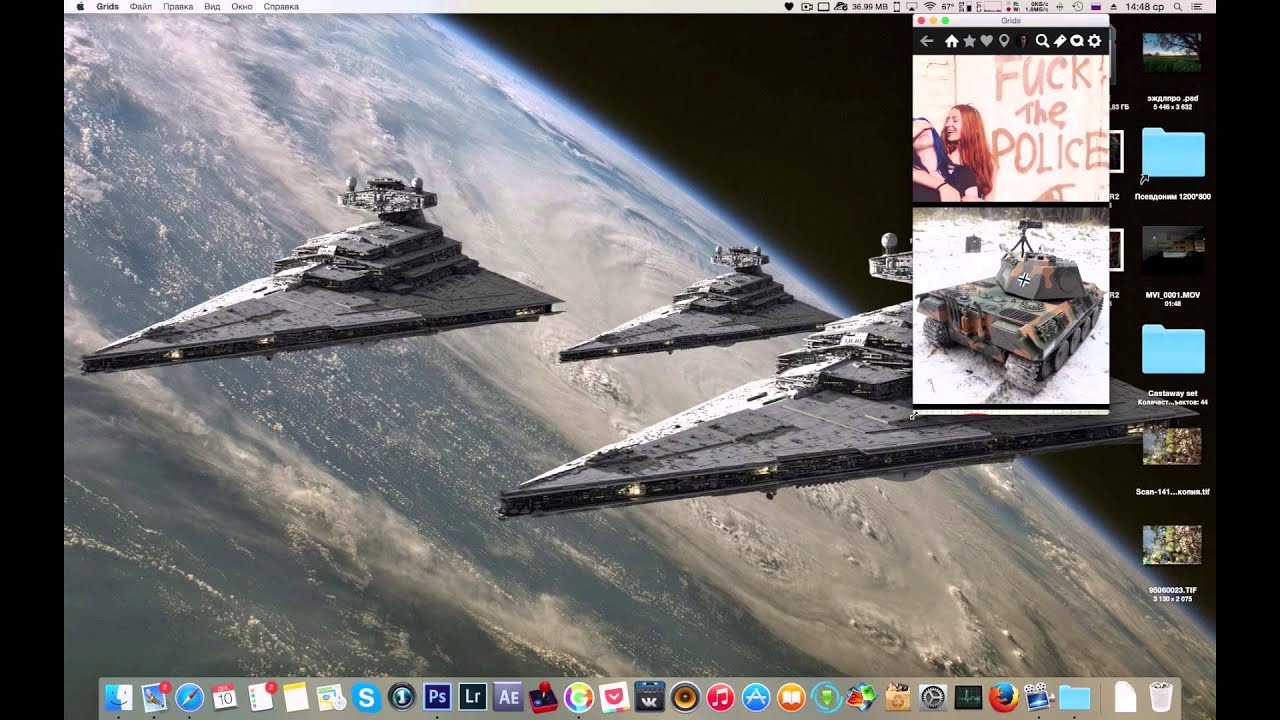Open 1Password in the Dock
The height and width of the screenshot is (720, 1280).
point(402,697)
